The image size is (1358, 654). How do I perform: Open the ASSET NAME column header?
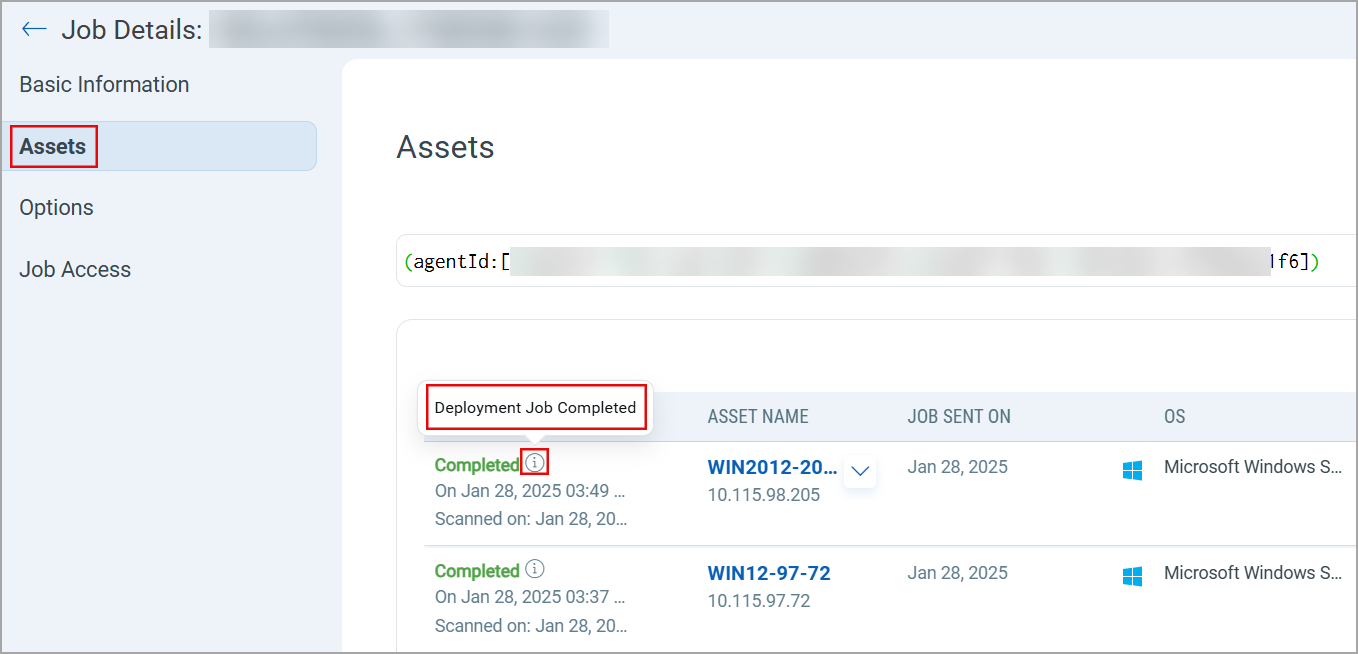(x=758, y=416)
